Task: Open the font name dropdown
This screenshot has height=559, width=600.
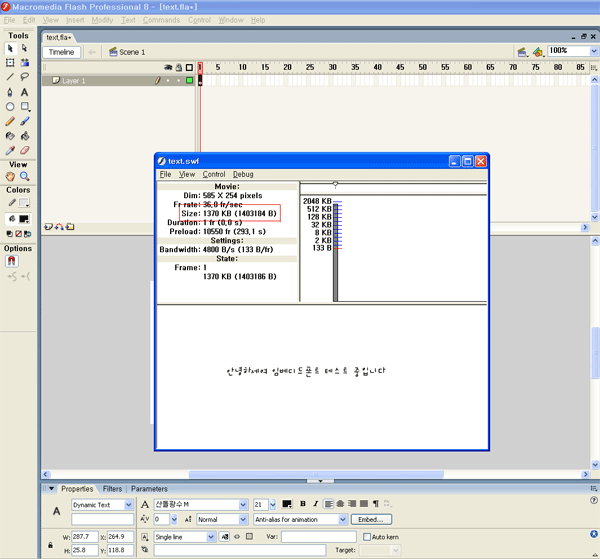Action: pyautogui.click(x=243, y=505)
